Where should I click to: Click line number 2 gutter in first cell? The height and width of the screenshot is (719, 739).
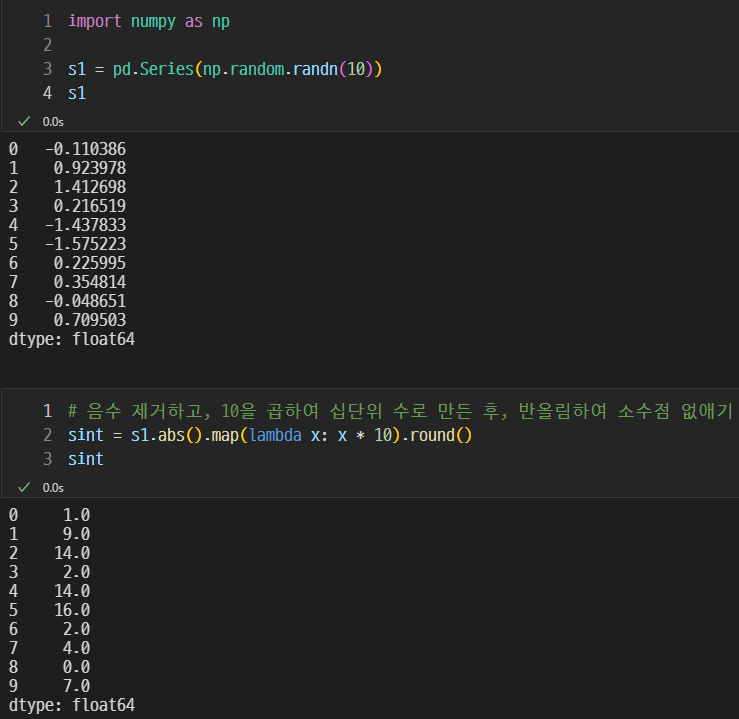coord(48,45)
